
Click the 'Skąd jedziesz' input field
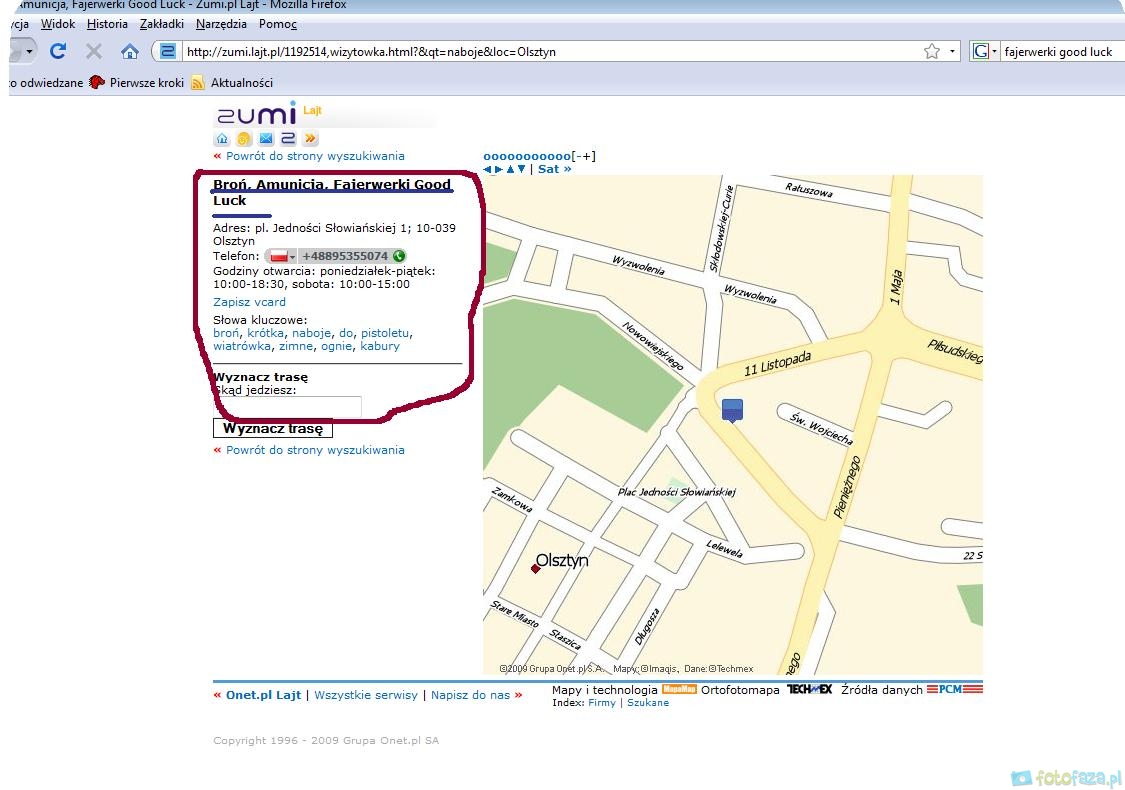click(287, 406)
